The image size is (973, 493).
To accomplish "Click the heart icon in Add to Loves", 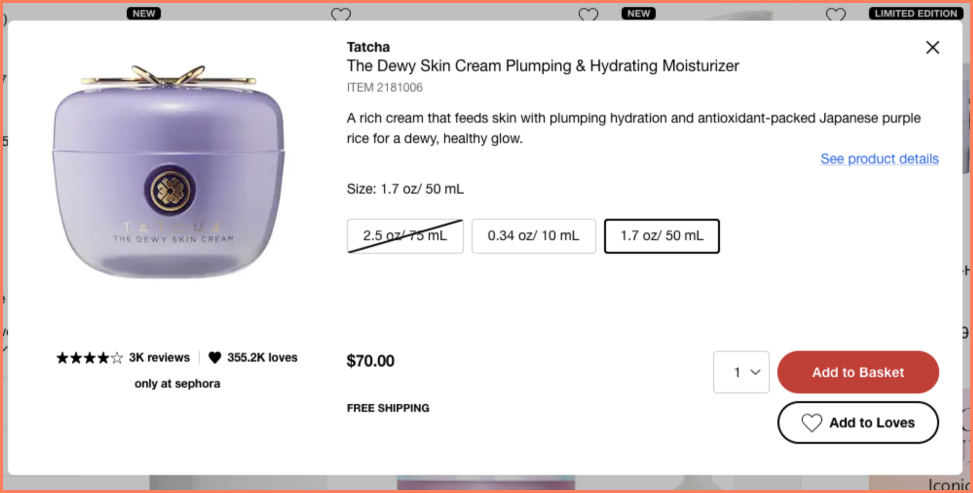I will (x=812, y=423).
